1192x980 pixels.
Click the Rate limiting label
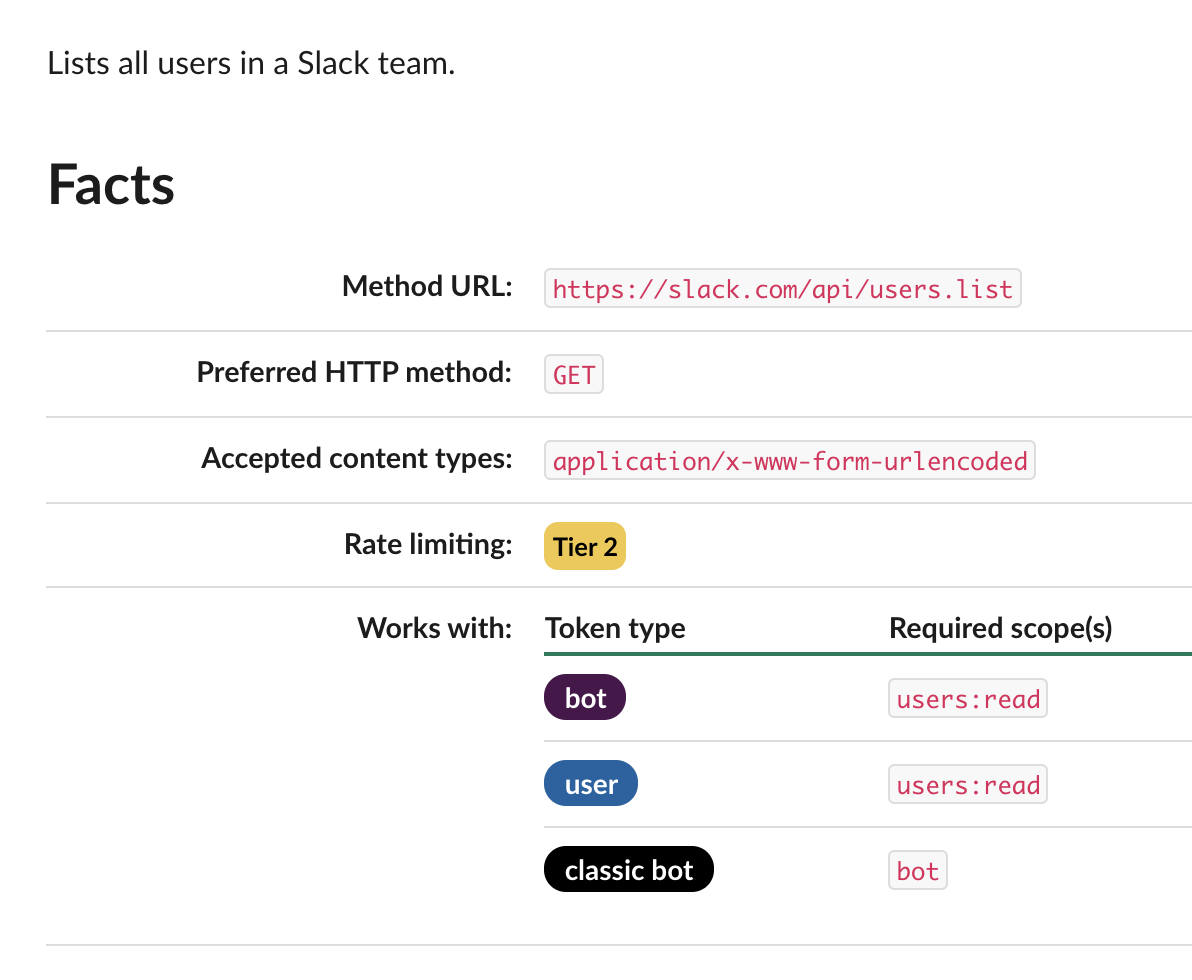point(428,544)
